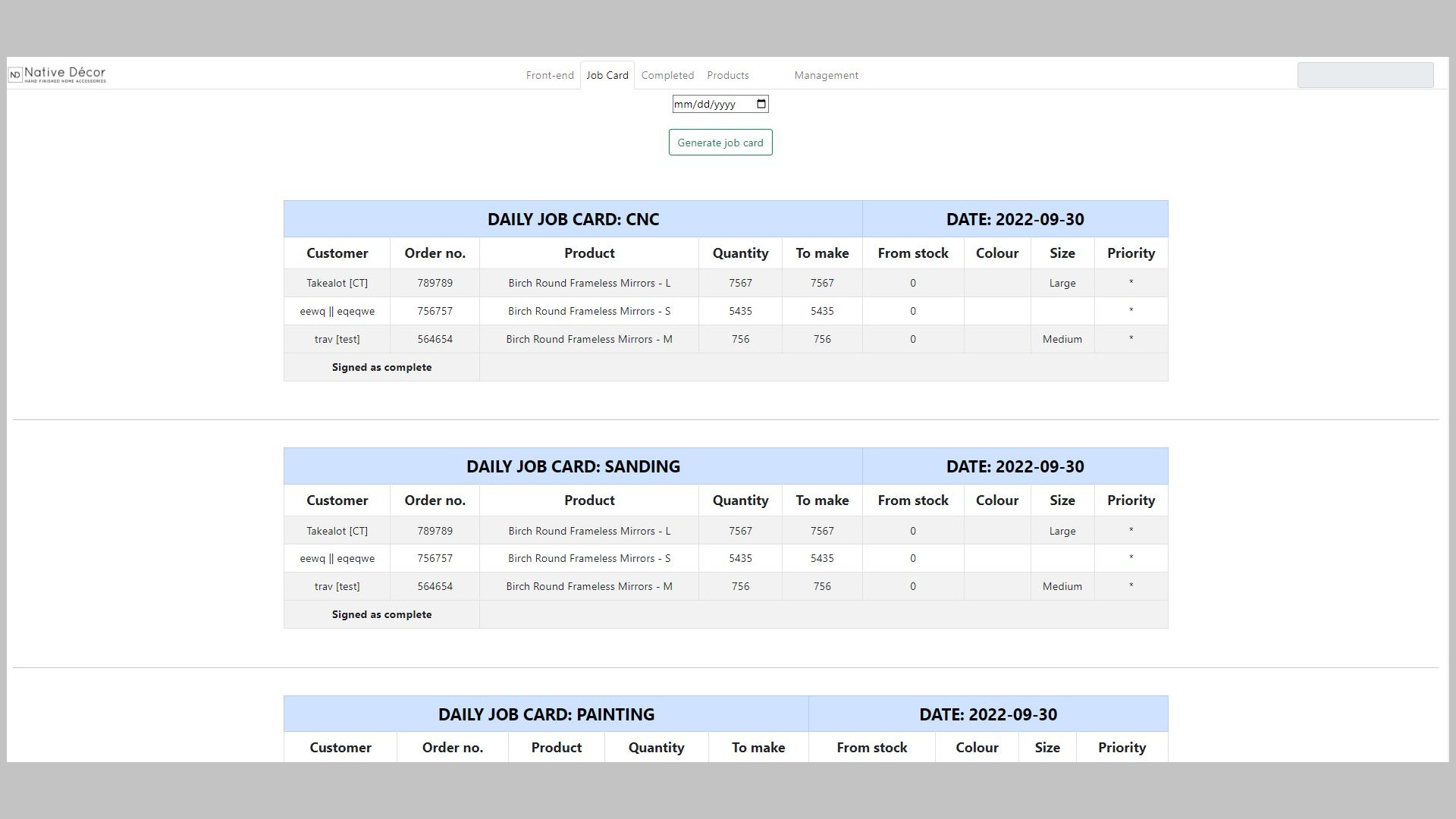The height and width of the screenshot is (819, 1456).
Task: Click Birch Round Frameless Mirrors - M in Sanding
Action: point(588,586)
